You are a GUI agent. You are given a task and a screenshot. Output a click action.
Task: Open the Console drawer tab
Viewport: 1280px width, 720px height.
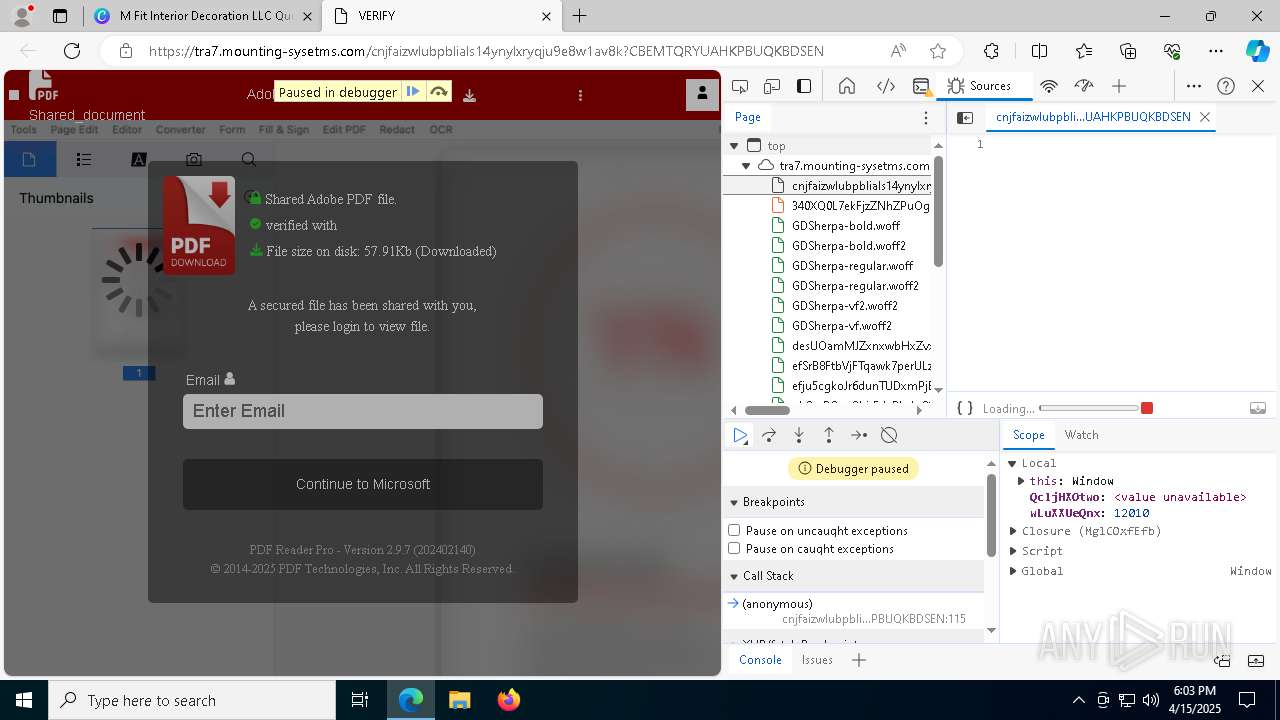click(x=760, y=660)
